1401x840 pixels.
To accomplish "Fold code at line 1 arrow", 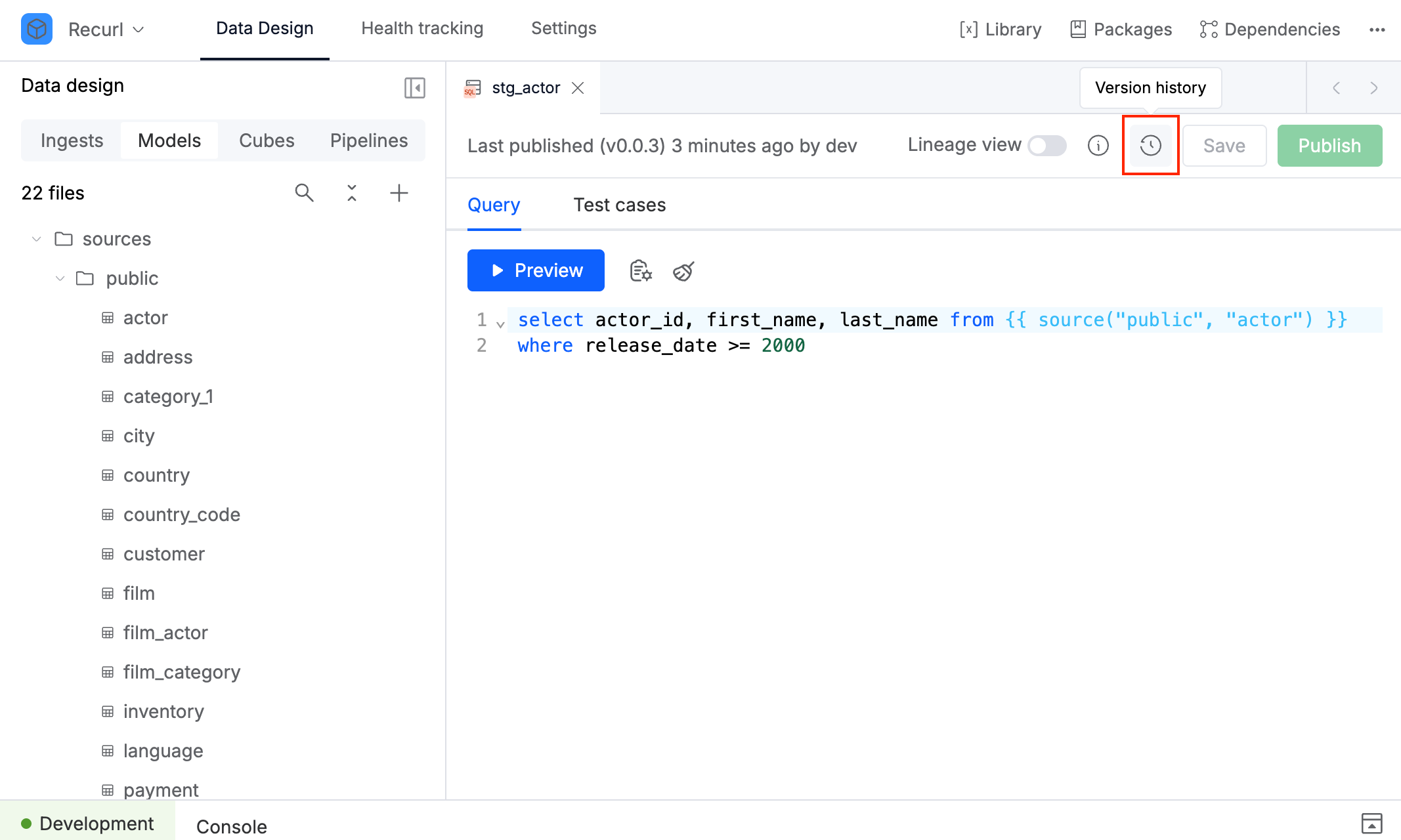I will 501,324.
